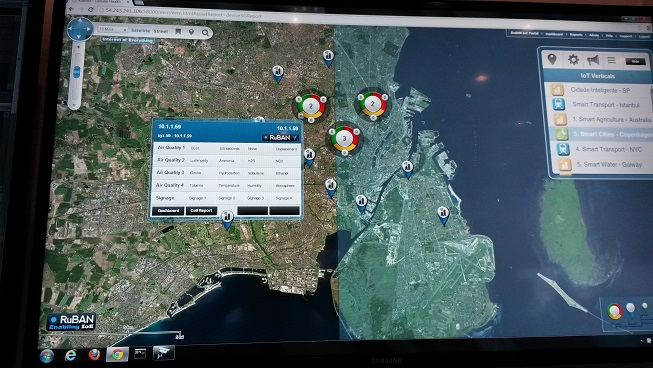Click the Hide button in IoT panel
The width and height of the screenshot is (653, 368).
click(636, 62)
